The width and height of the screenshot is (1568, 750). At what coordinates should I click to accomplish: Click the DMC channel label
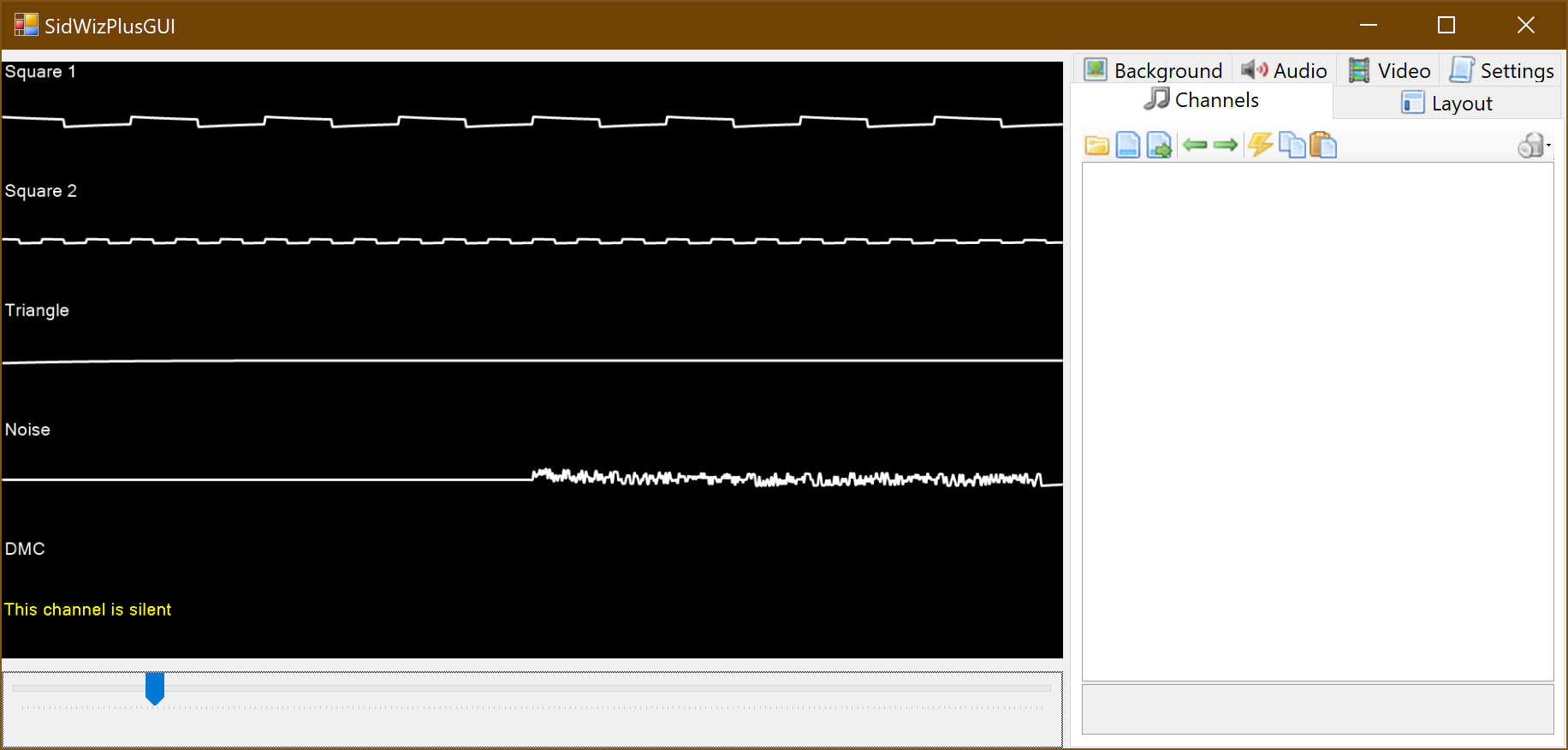(25, 549)
